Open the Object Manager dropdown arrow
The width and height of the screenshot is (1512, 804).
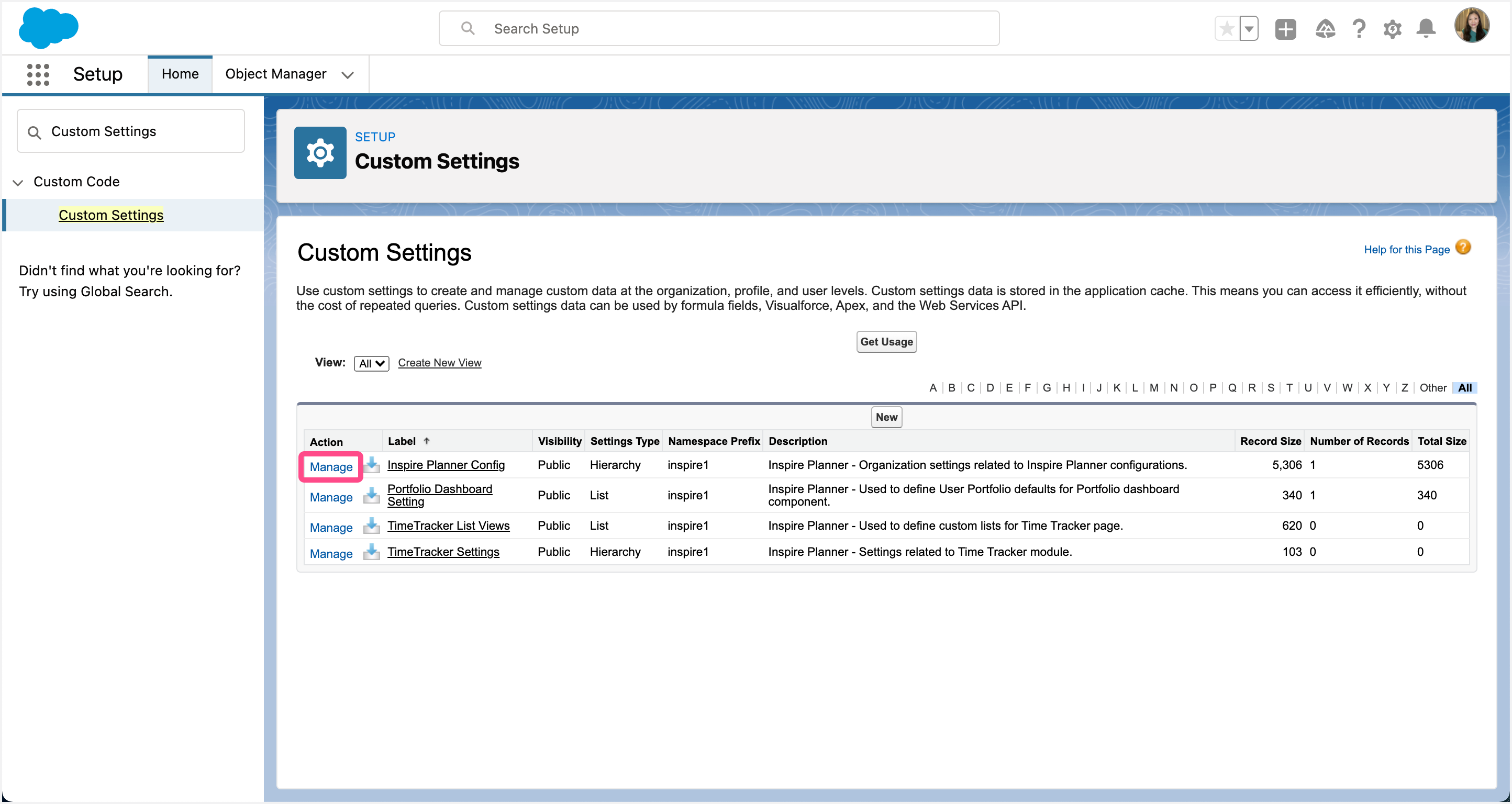coord(348,75)
